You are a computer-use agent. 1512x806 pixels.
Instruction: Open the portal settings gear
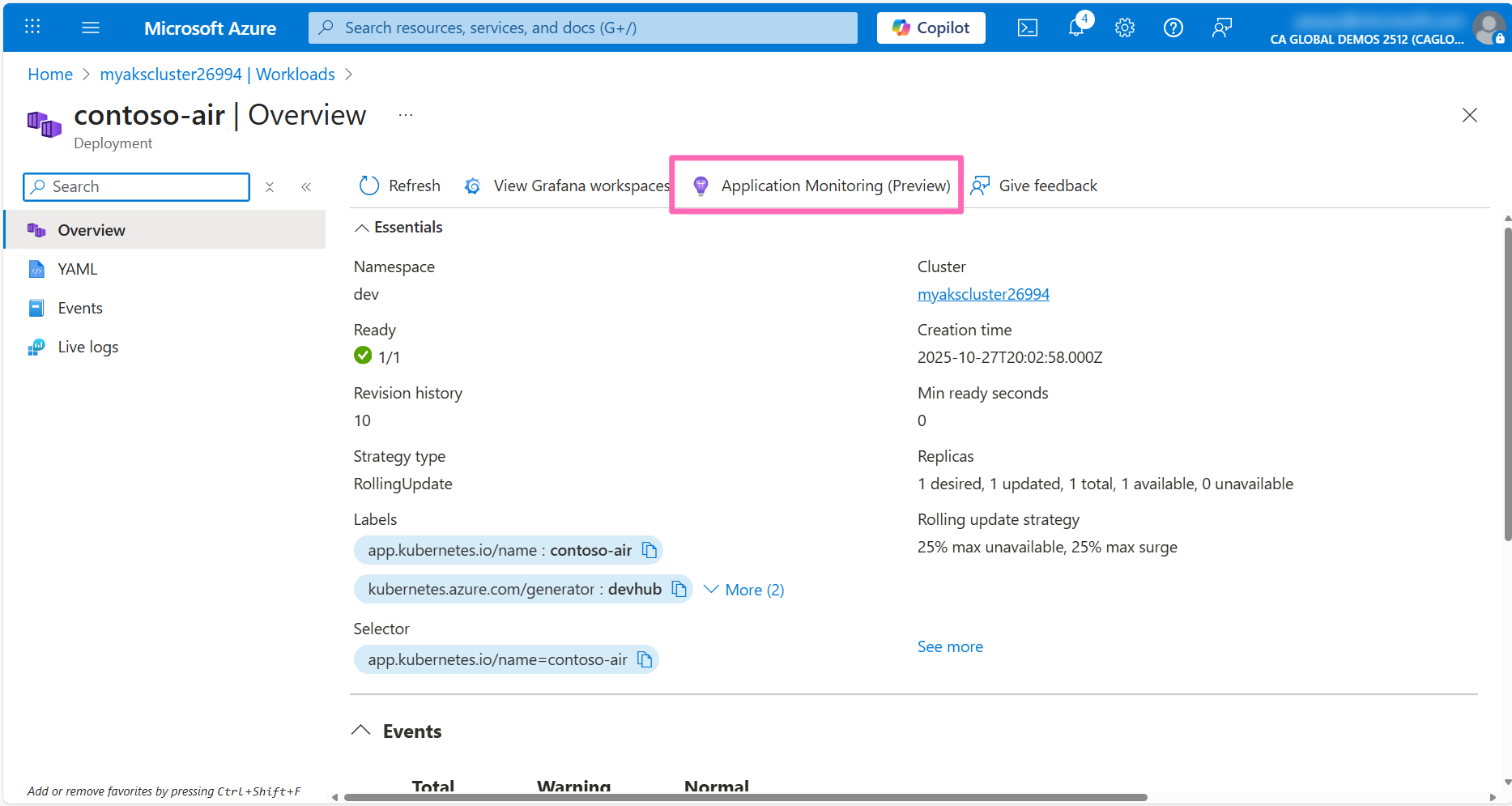pos(1124,27)
